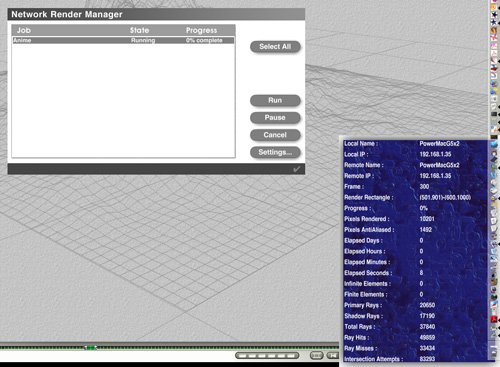This screenshot has width=500, height=367.
Task: Click the Job column header
Action: click(24, 30)
